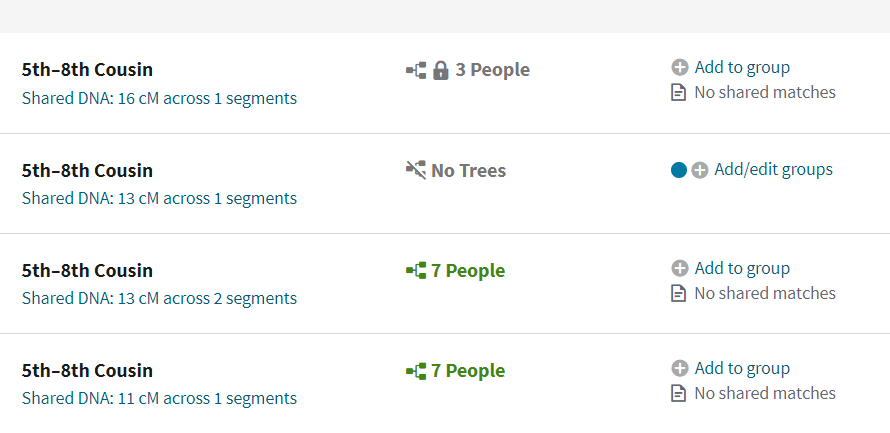Screen dimensions: 890x433
Task: Click No Trees label in second match row
Action: point(468,170)
